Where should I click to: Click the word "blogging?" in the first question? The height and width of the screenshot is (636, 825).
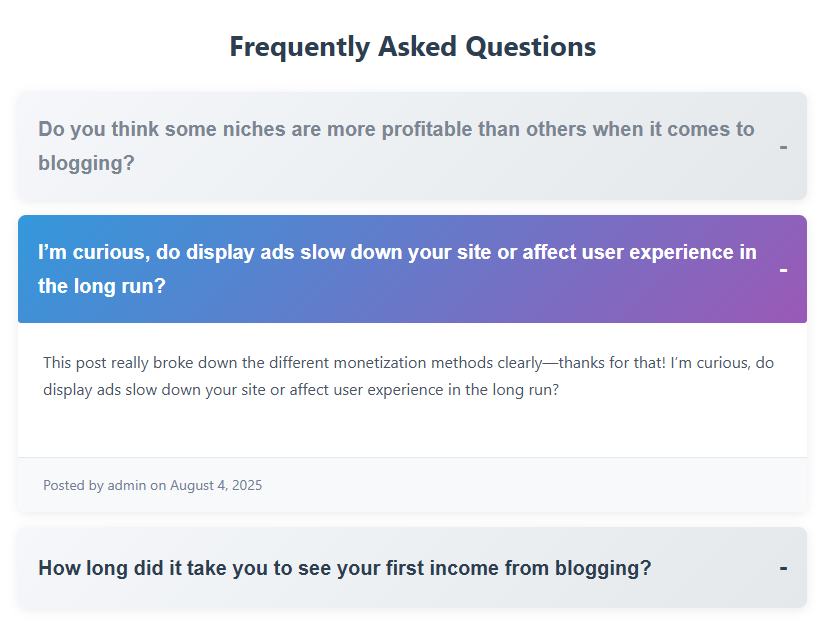(x=86, y=163)
